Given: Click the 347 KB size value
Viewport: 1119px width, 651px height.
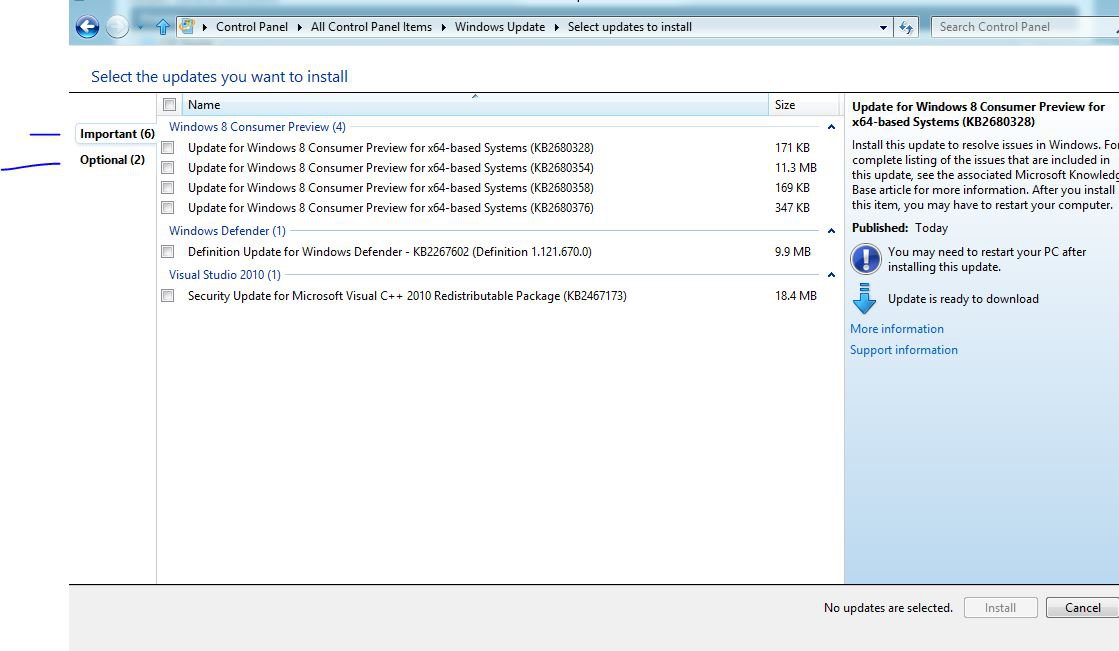Looking at the screenshot, I should point(792,208).
